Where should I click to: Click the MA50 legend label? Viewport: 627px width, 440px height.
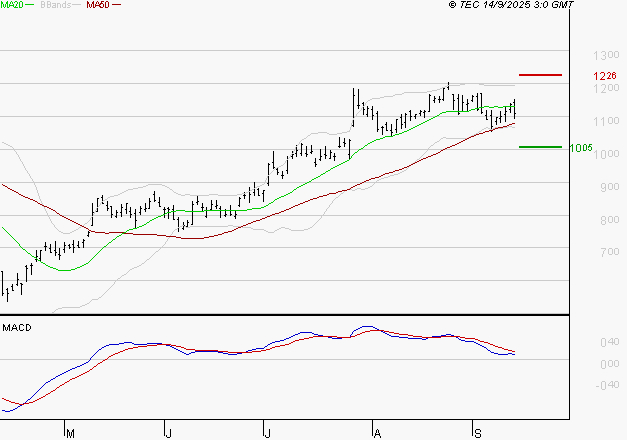tap(98, 5)
